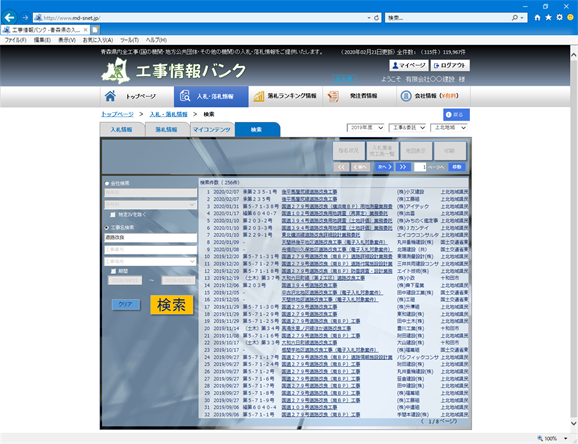
Task: Open the 工事&委託 type dropdown
Action: tap(407, 128)
